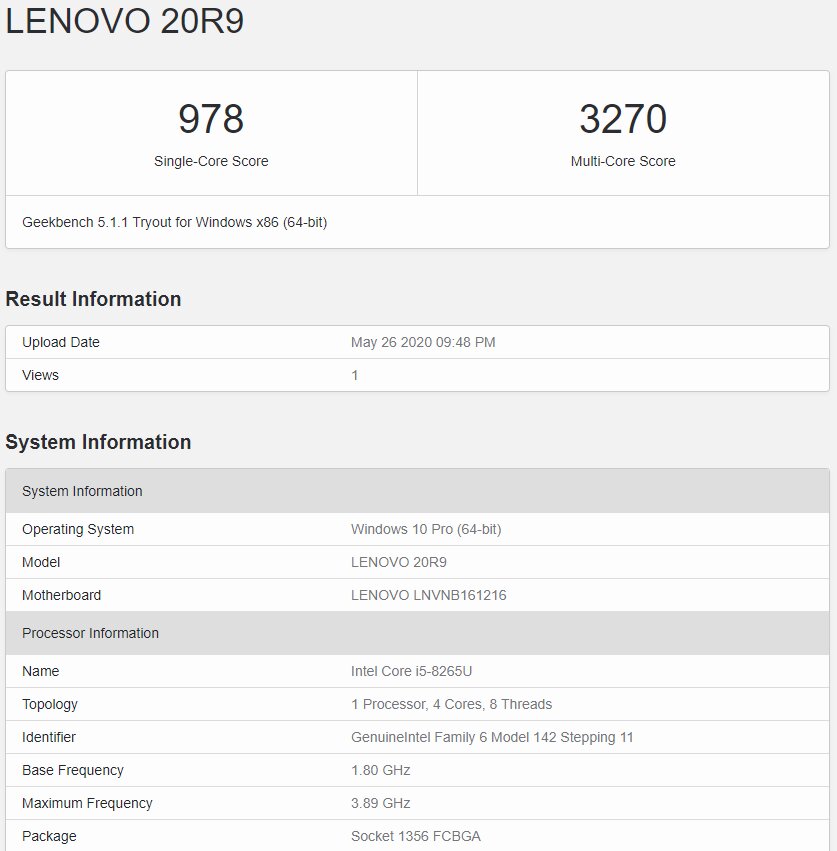Click the Package row label

[x=49, y=836]
